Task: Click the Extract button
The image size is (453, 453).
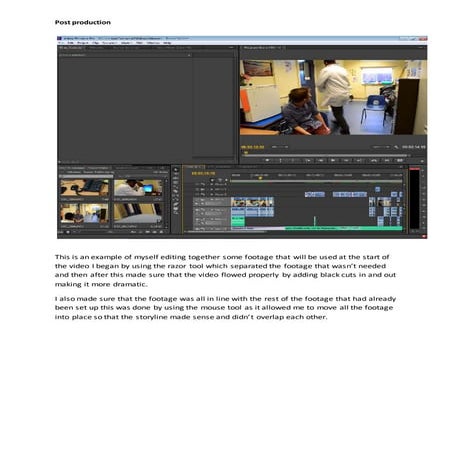Action: coord(387,161)
